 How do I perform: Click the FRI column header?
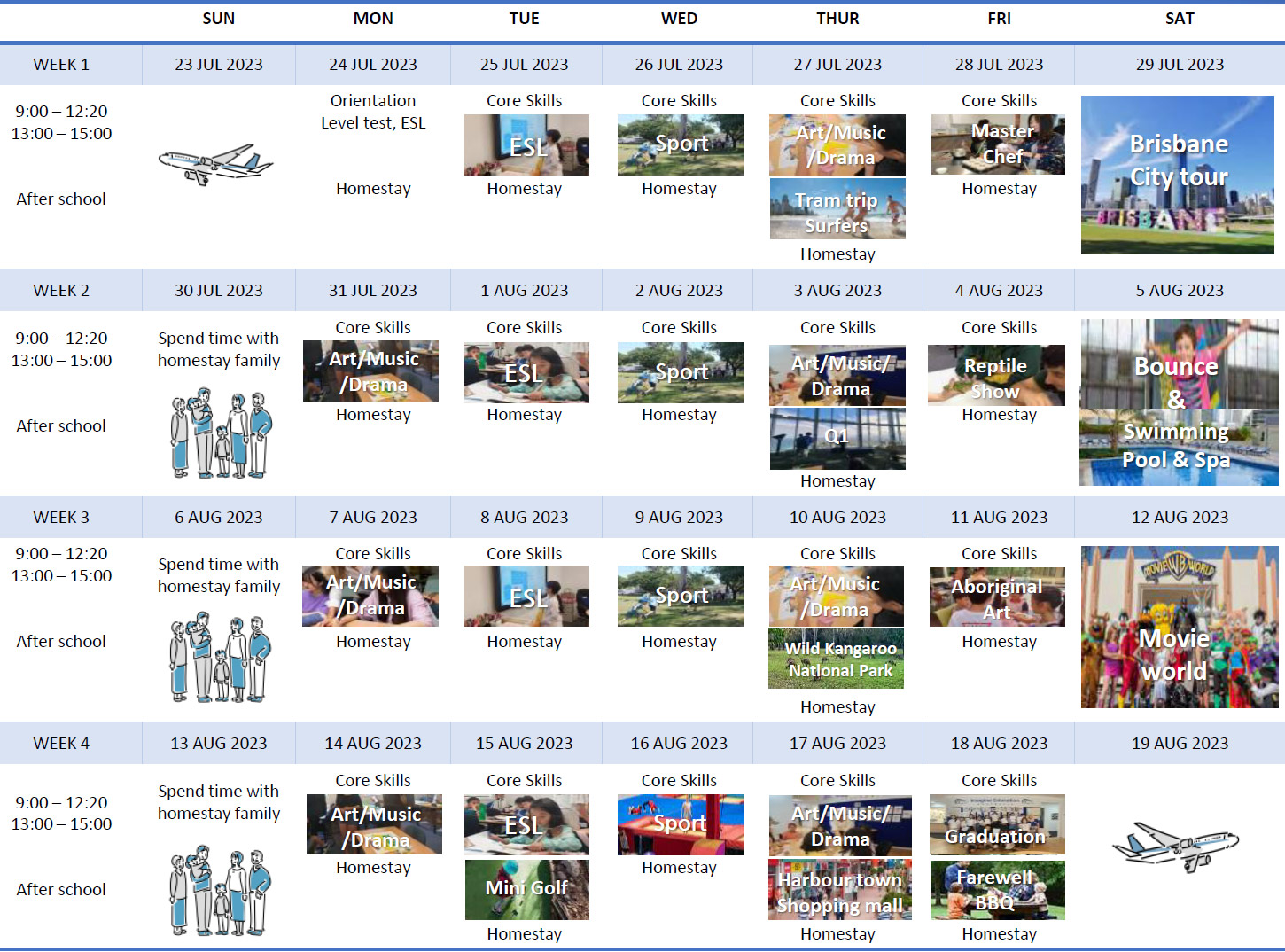click(x=999, y=19)
